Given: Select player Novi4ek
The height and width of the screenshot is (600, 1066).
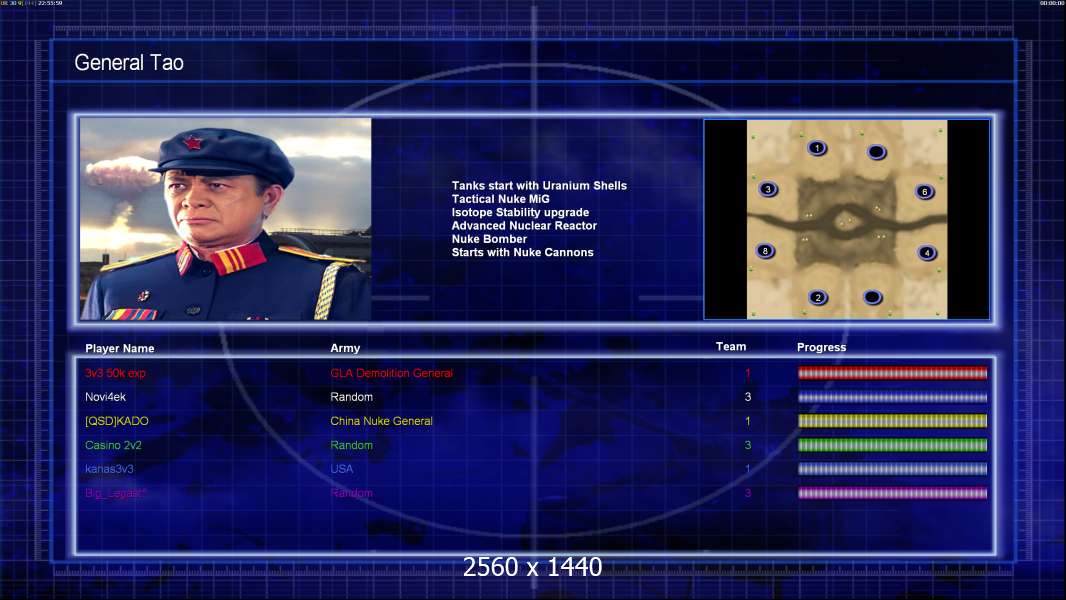Looking at the screenshot, I should coord(105,397).
